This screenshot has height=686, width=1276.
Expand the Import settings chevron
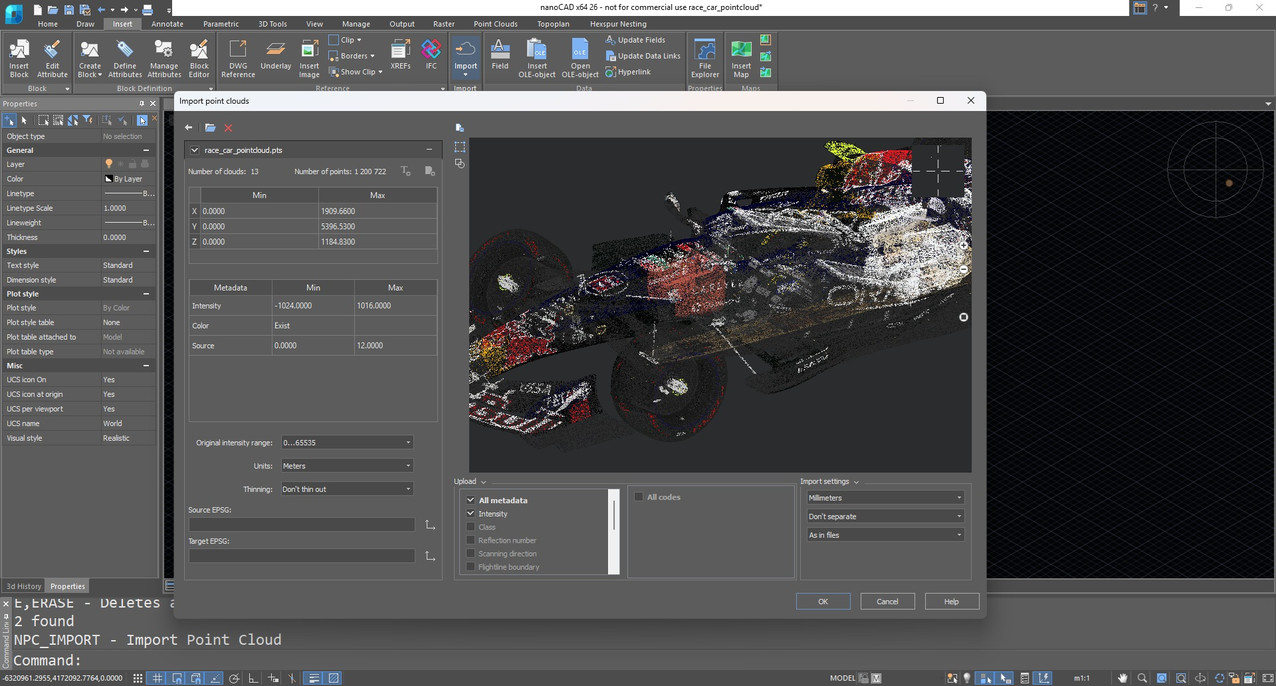(856, 482)
